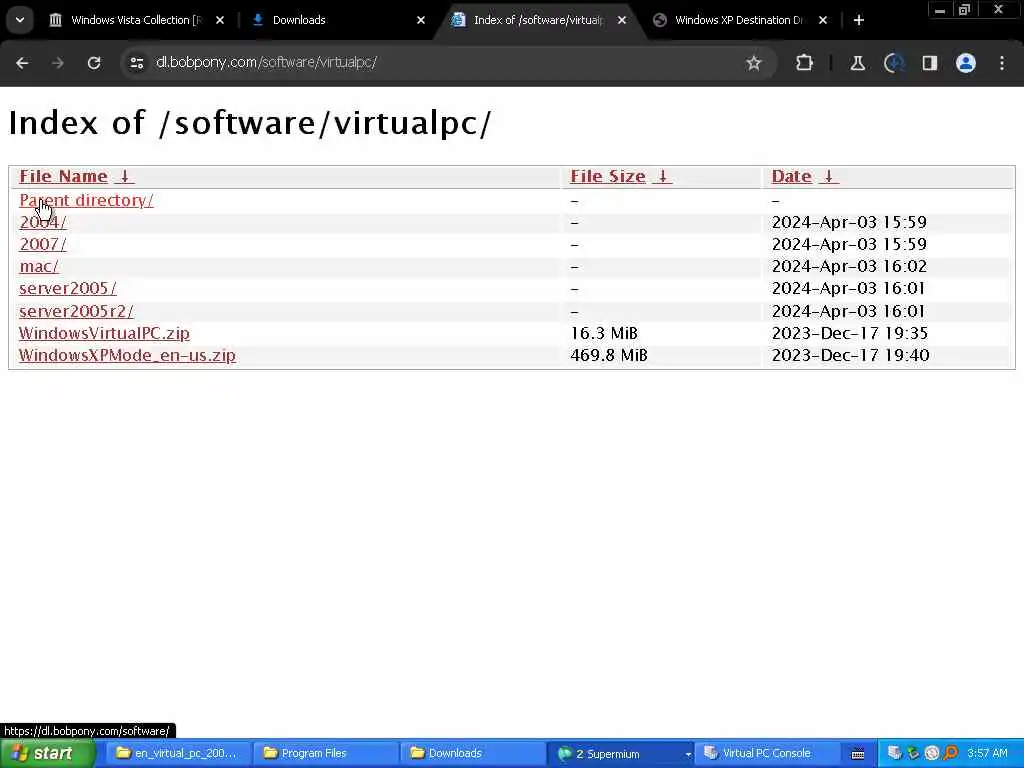The image size is (1024, 768).
Task: Toggle the side panel icon
Action: (929, 63)
